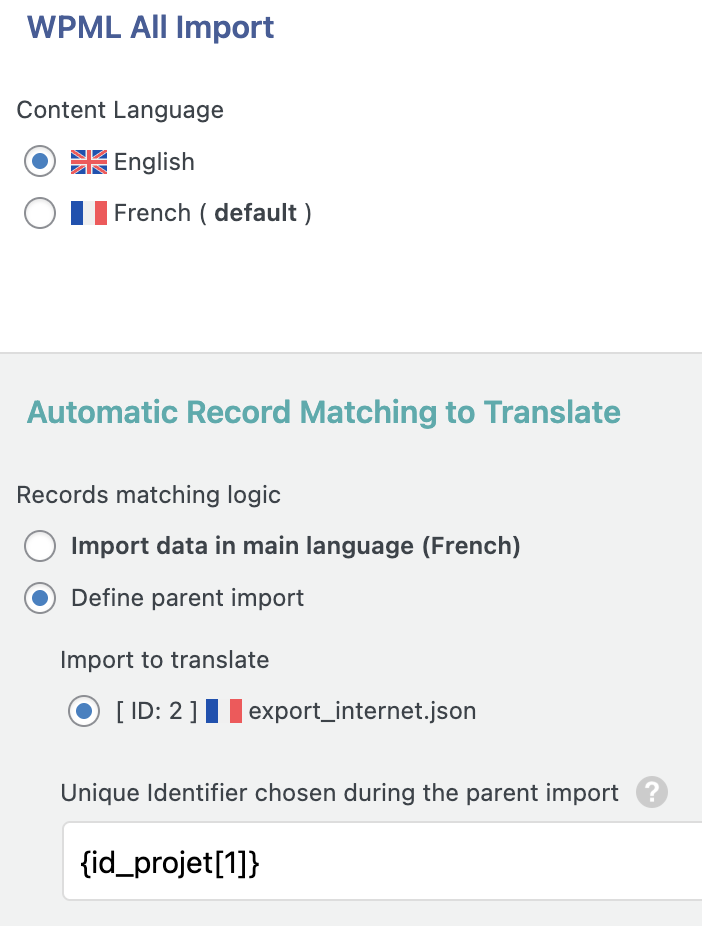Viewport: 702px width, 926px height.
Task: Click the French flag icon beside French (default)
Action: point(89,213)
